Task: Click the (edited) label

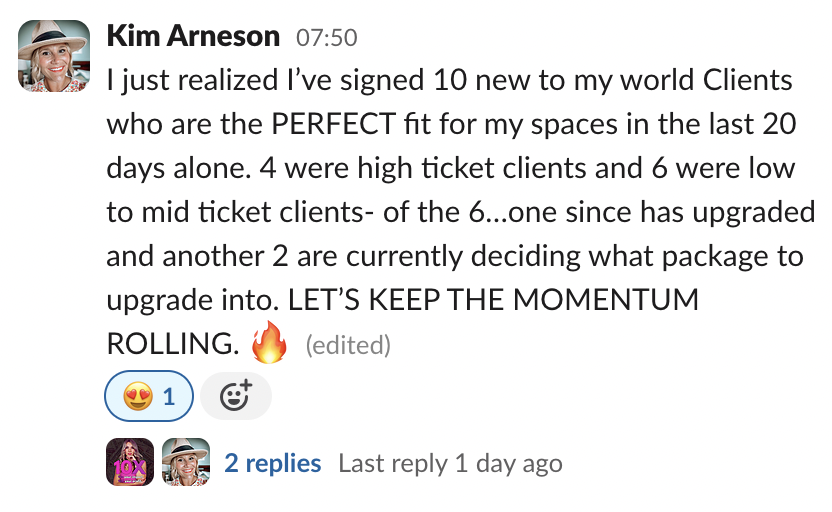Action: pos(347,345)
